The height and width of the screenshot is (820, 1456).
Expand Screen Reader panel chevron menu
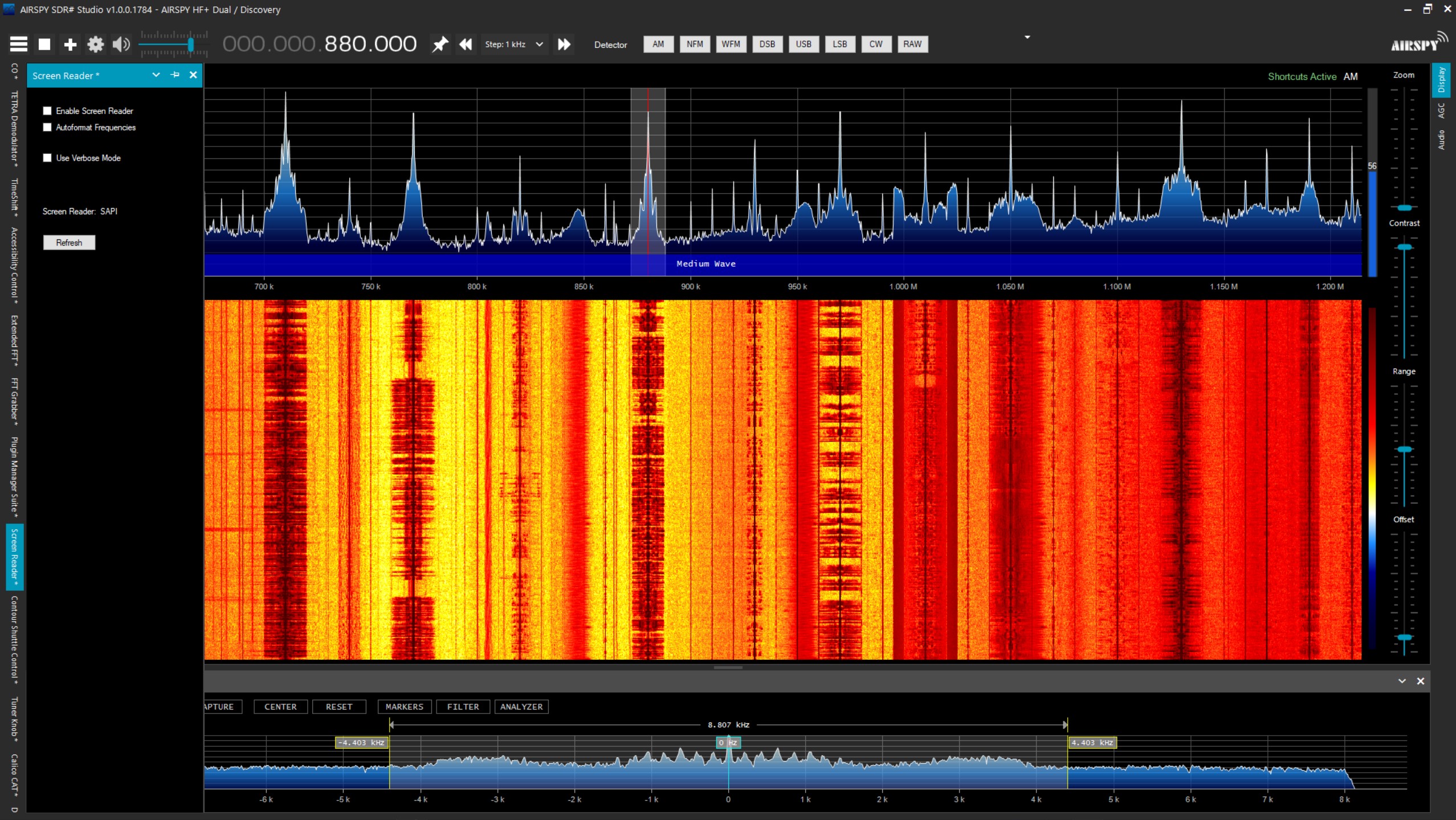click(x=156, y=75)
